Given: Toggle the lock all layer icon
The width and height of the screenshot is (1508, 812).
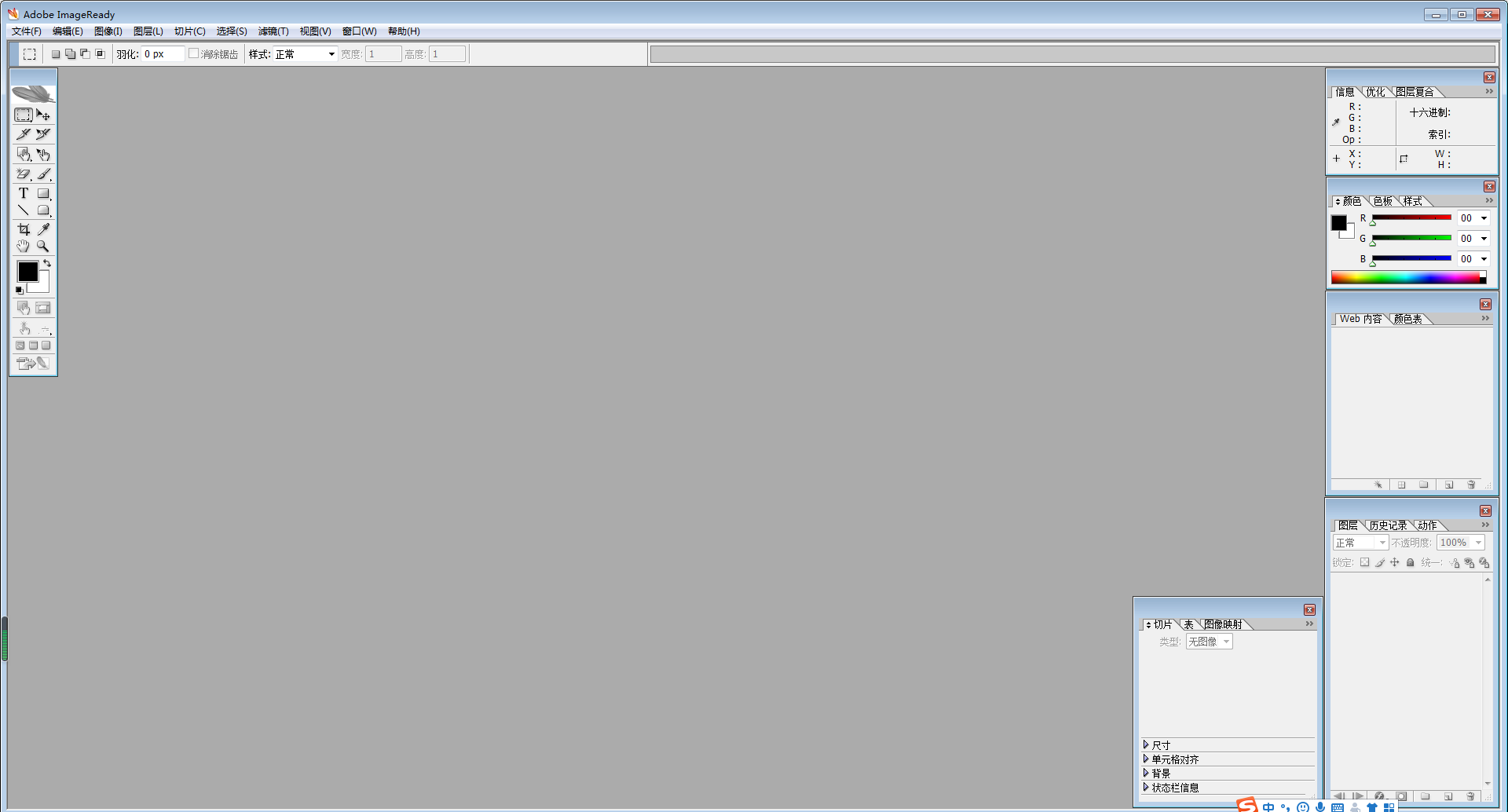Looking at the screenshot, I should pyautogui.click(x=1410, y=562).
